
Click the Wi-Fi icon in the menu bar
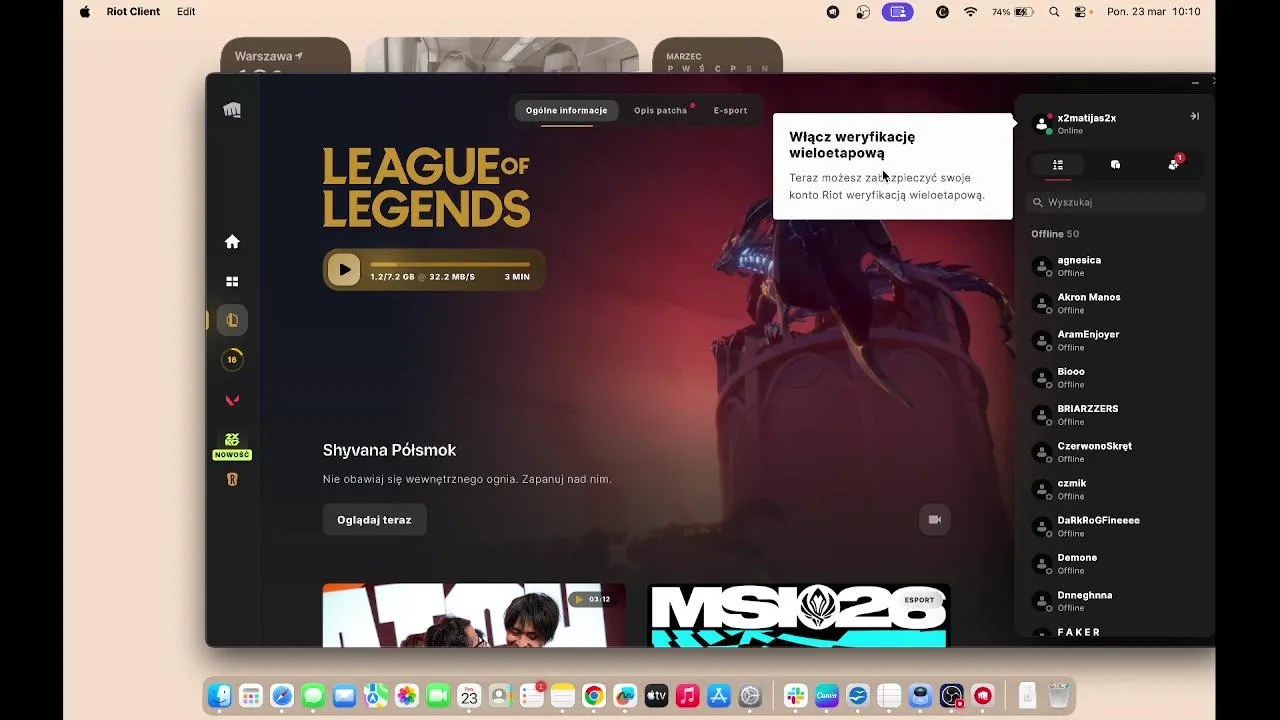pos(970,12)
